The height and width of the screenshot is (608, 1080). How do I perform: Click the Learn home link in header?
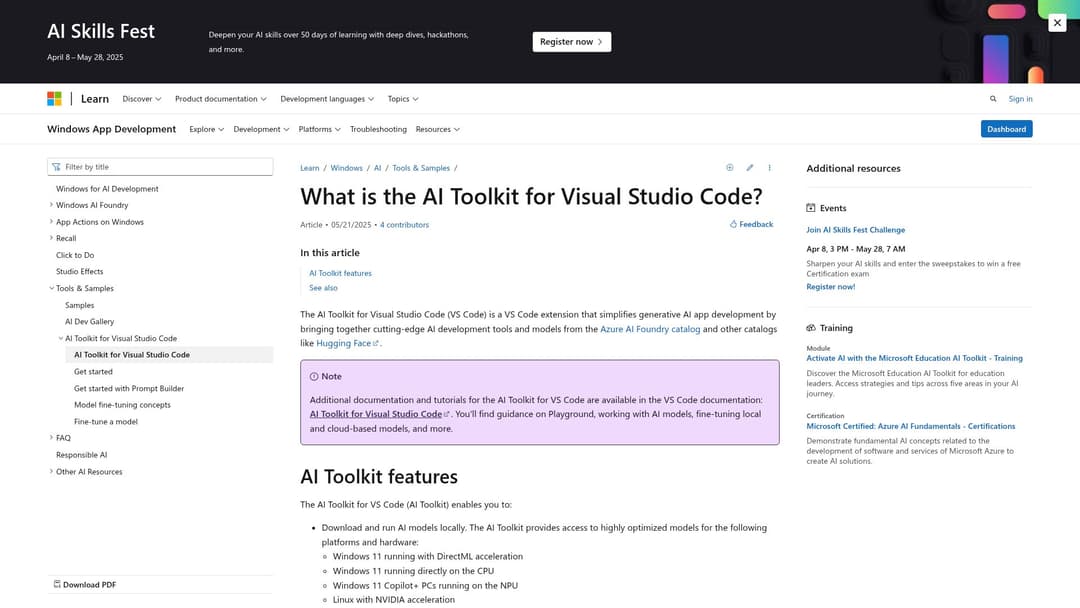pos(94,98)
